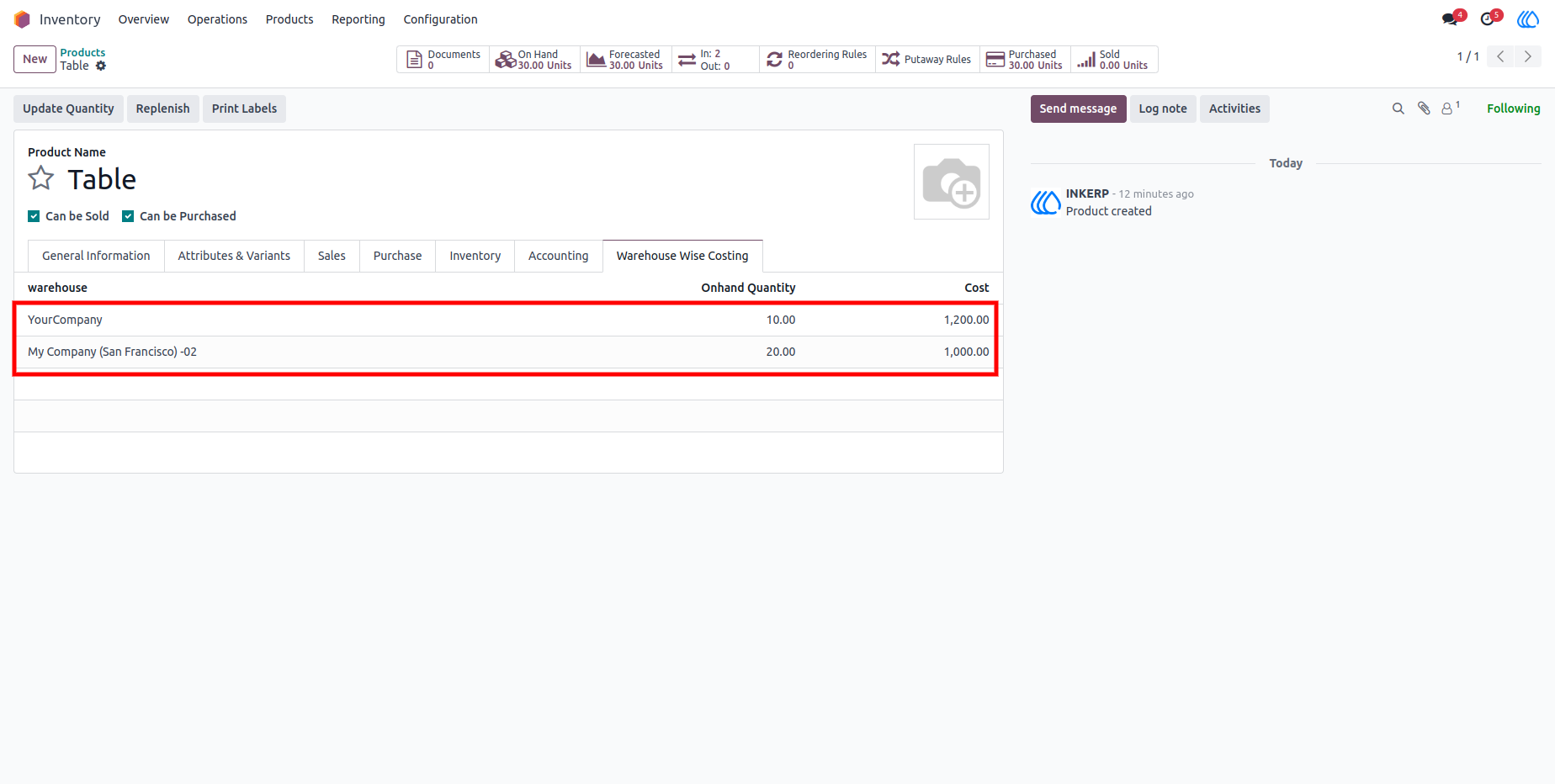Uncheck the Can be Sold checkbox

pyautogui.click(x=34, y=216)
